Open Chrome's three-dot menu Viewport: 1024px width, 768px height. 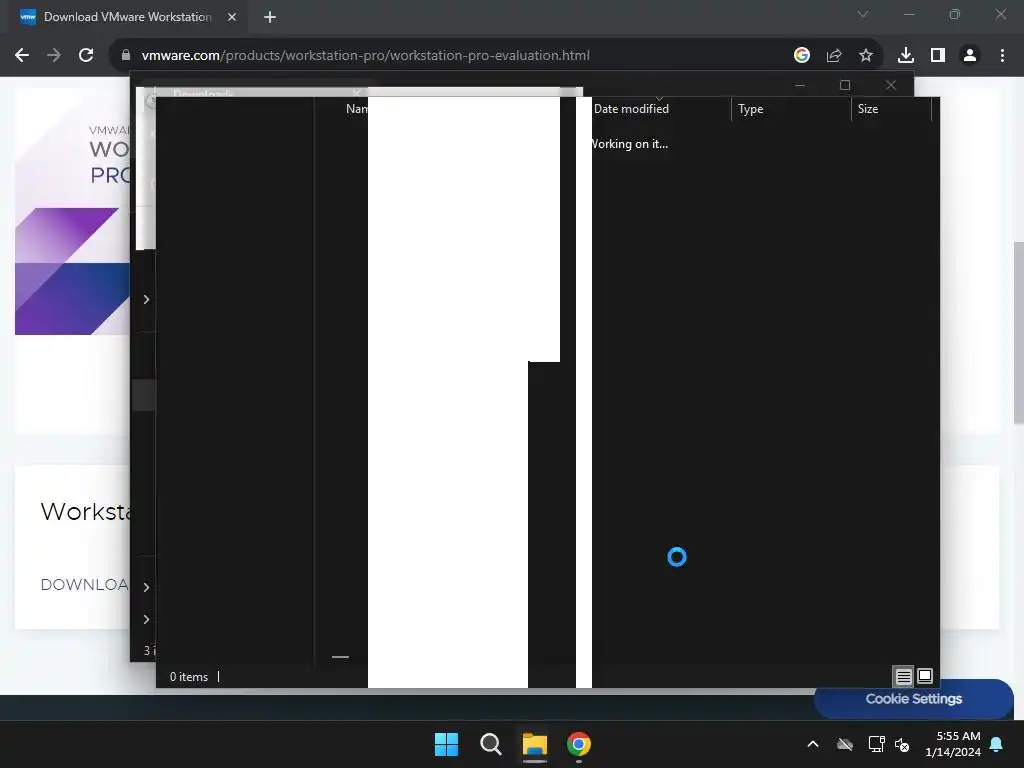pos(1002,56)
